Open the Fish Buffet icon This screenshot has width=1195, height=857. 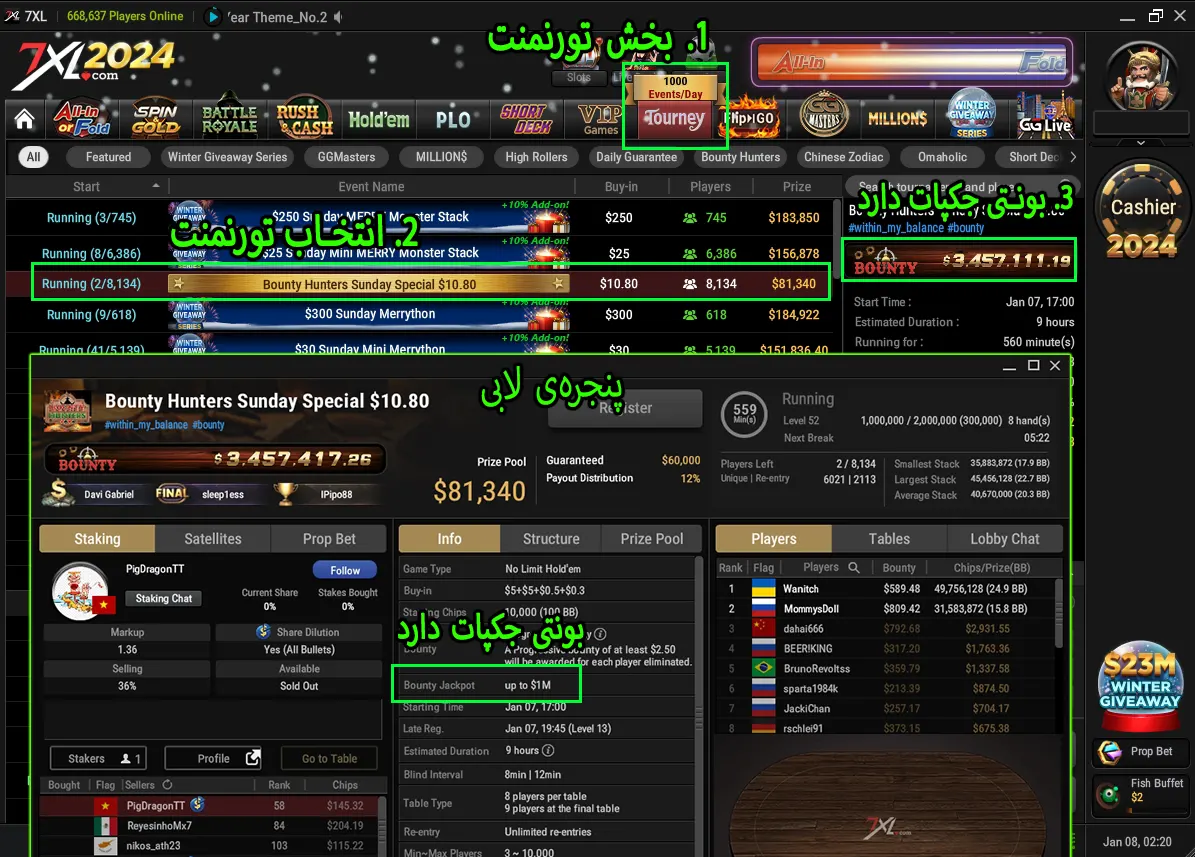tap(1108, 795)
